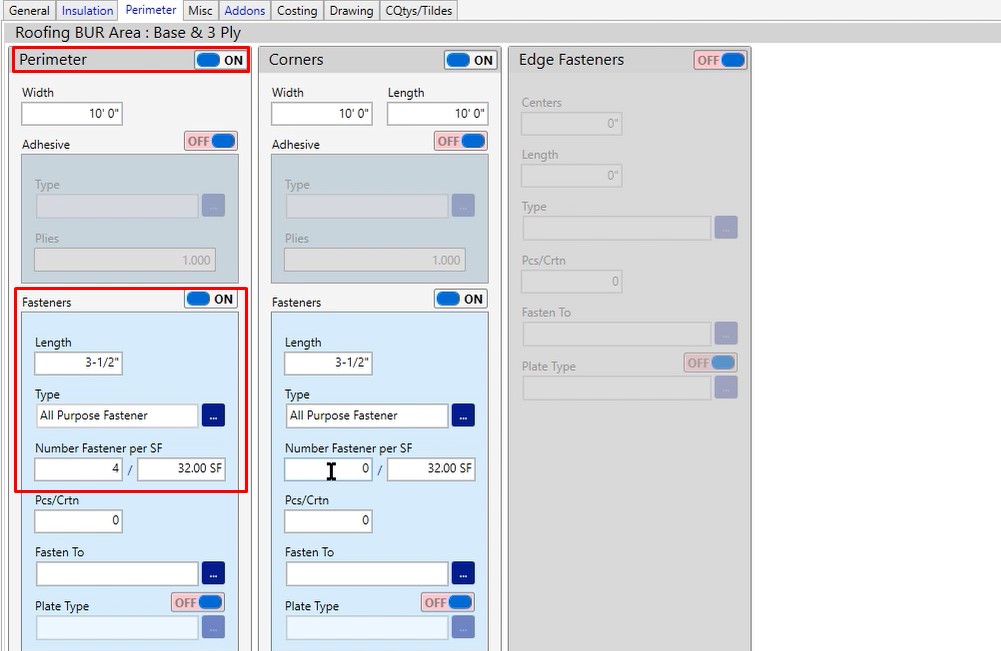Click Fasten To browse button in Perimeter
Image resolution: width=1001 pixels, height=651 pixels.
tap(213, 573)
